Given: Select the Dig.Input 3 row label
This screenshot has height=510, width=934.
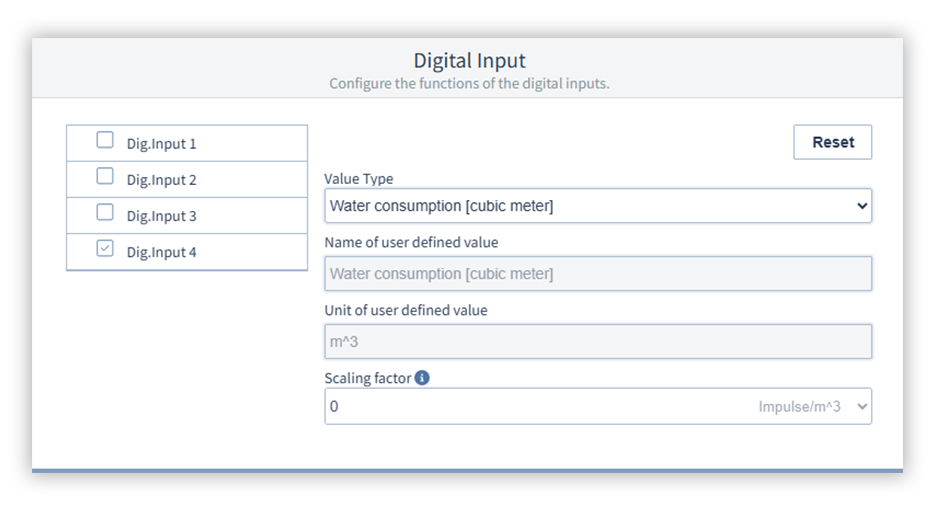Looking at the screenshot, I should (161, 216).
